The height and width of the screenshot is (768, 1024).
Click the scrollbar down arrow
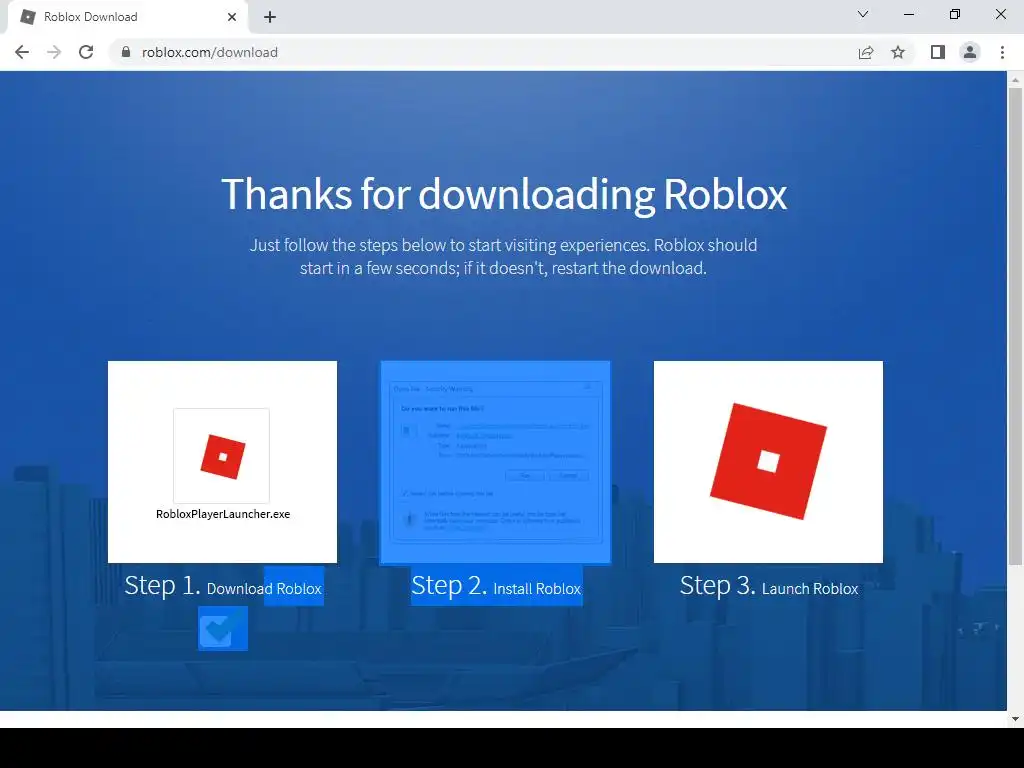point(1015,719)
